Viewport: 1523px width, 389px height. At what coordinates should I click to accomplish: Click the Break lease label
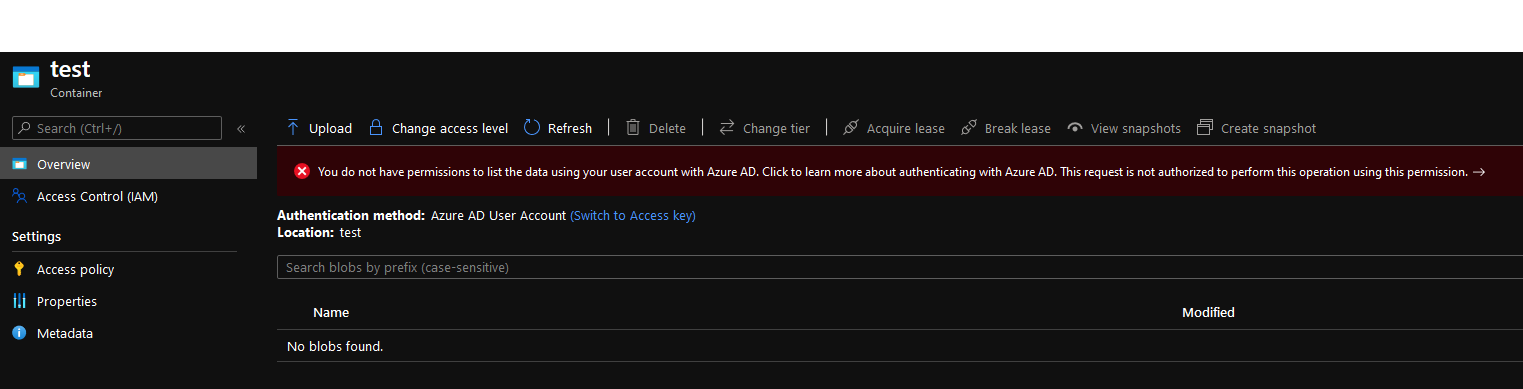pos(1018,128)
